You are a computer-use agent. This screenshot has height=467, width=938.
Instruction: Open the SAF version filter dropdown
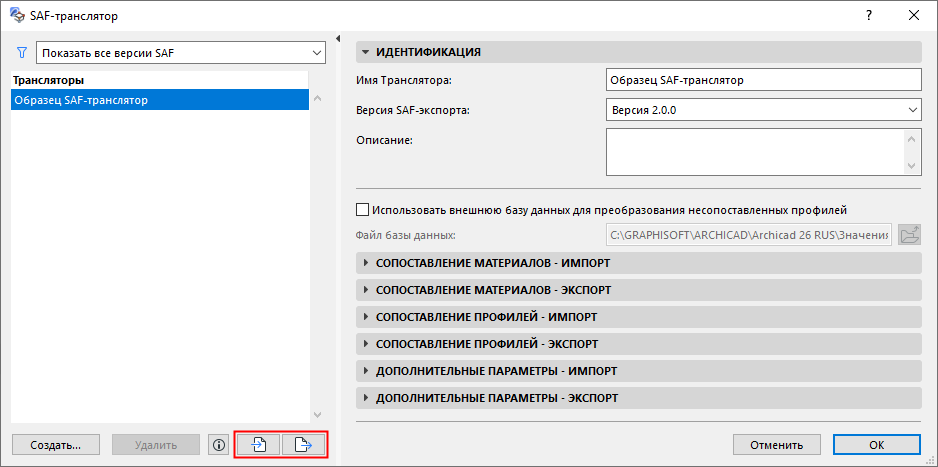pyautogui.click(x=181, y=52)
